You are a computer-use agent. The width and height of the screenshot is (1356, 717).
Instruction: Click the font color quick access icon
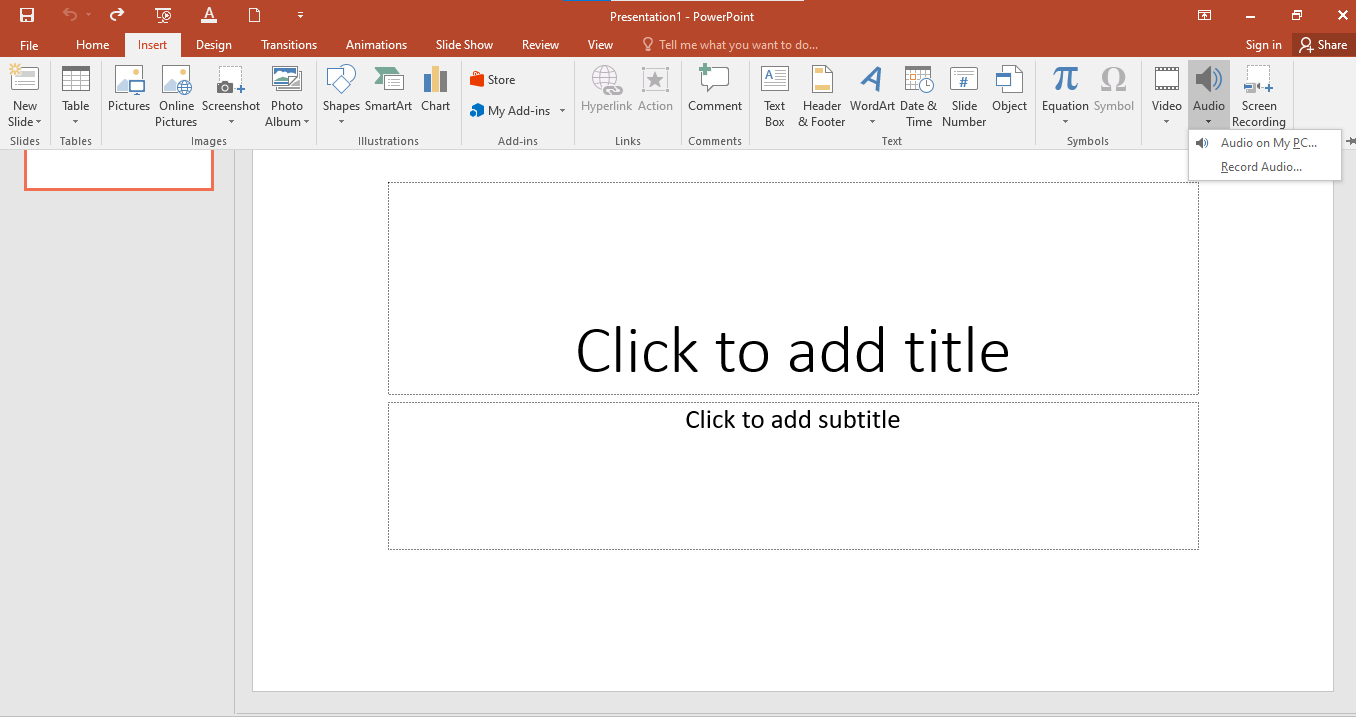coord(208,15)
